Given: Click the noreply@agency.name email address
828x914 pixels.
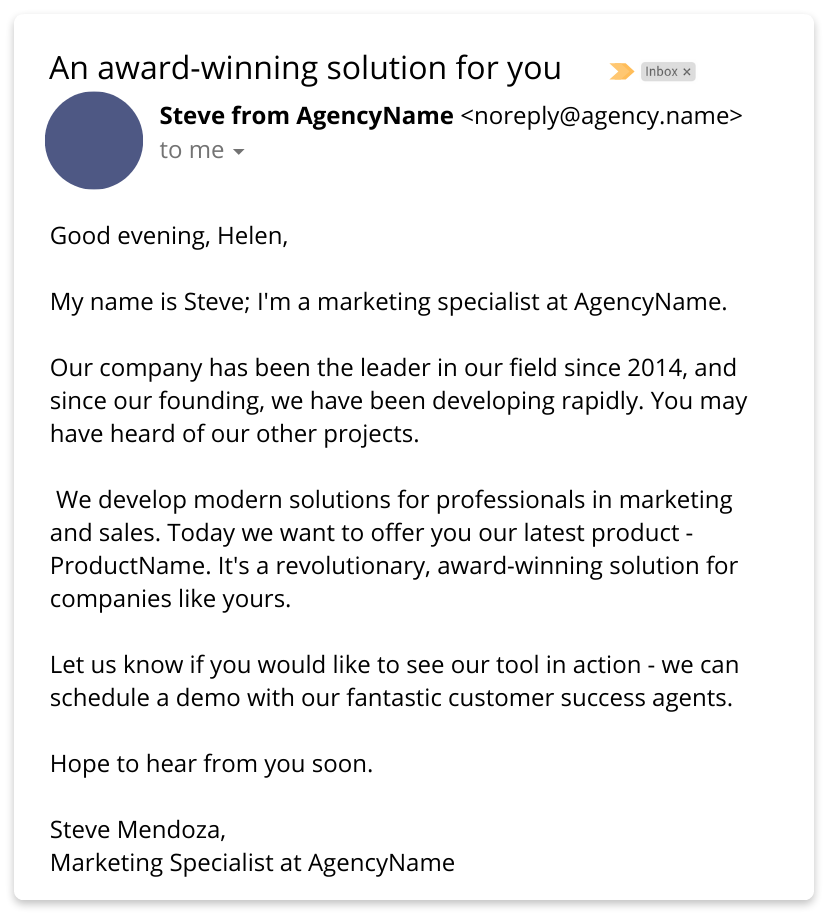Looking at the screenshot, I should point(601,116).
